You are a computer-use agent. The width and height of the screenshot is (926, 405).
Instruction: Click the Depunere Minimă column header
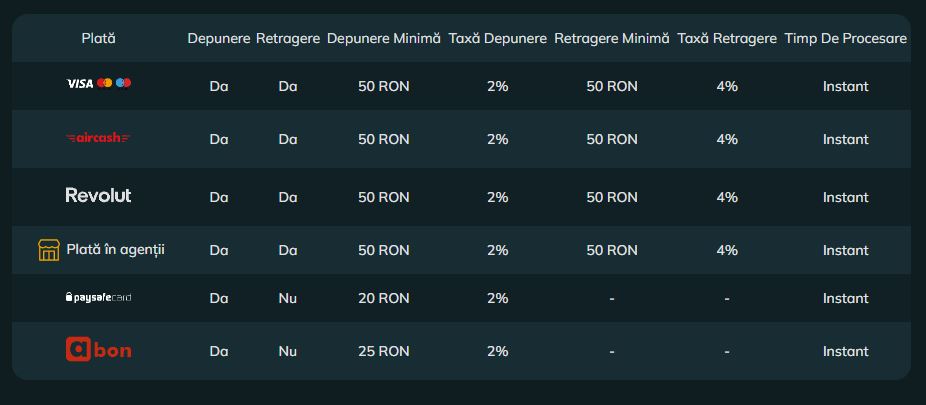(x=383, y=38)
